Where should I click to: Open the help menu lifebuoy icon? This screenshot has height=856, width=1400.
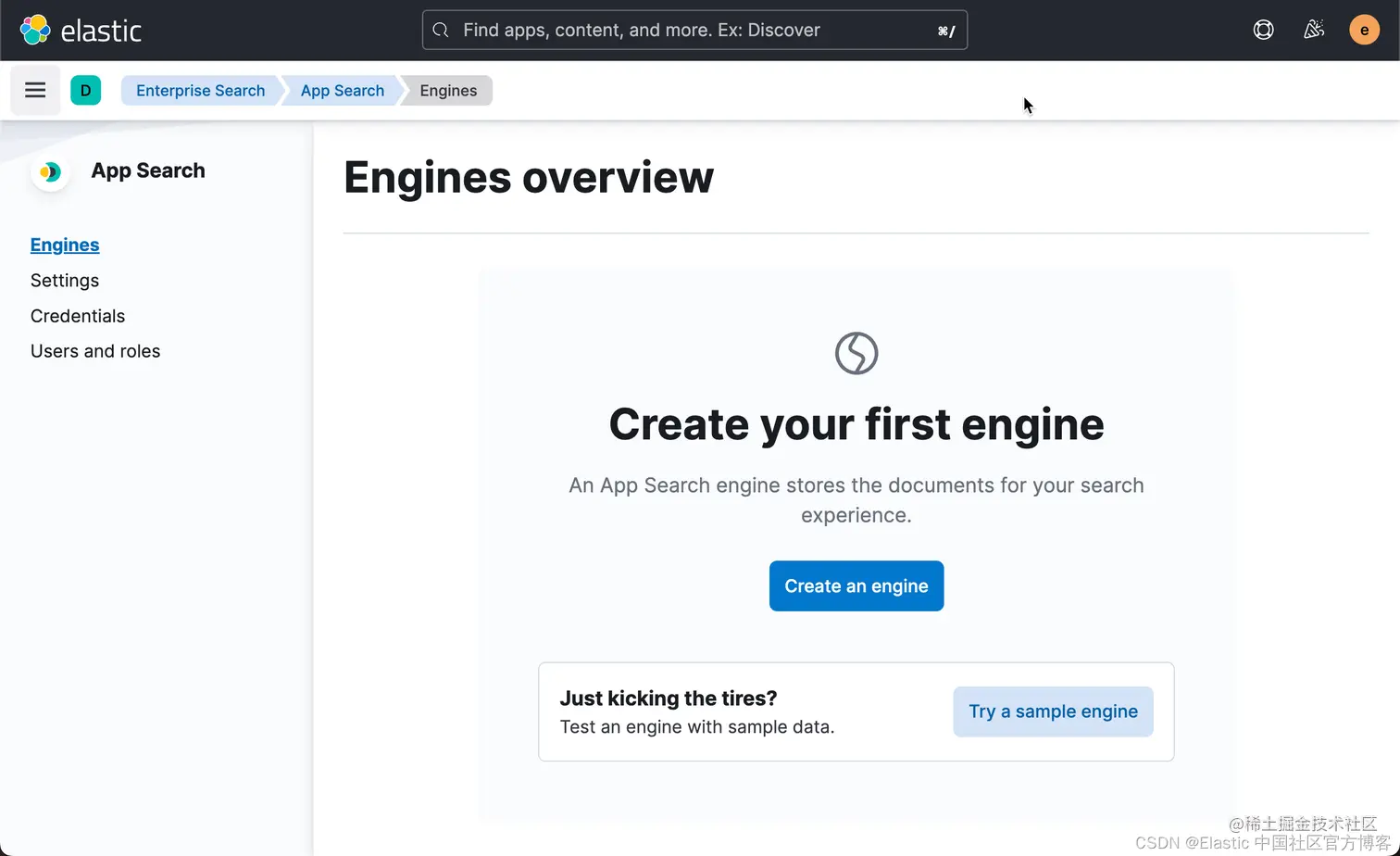[1263, 30]
